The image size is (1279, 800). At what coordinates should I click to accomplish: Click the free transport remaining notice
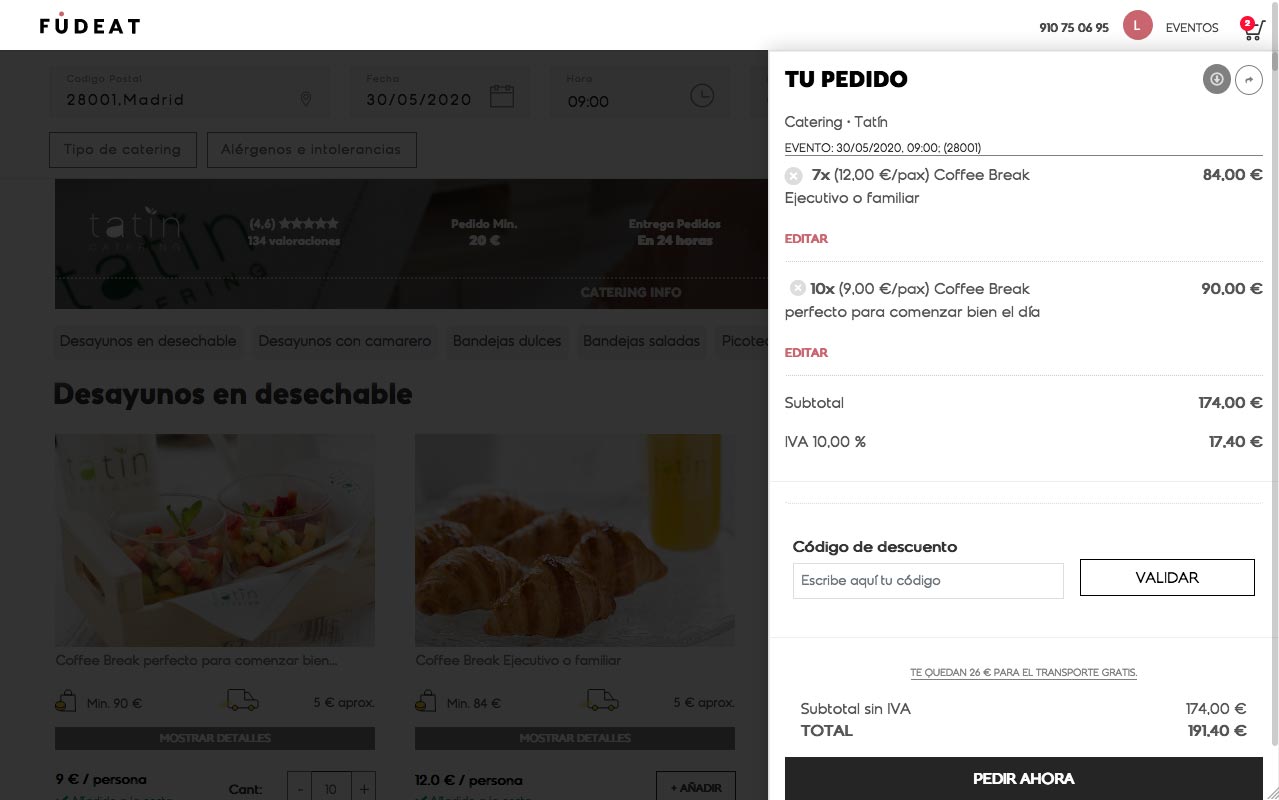1023,673
